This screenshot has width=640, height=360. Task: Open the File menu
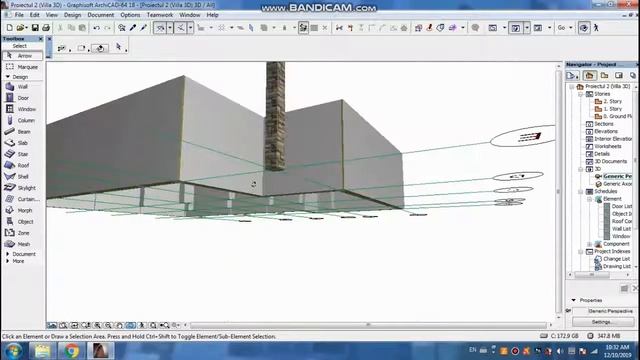tap(19, 15)
